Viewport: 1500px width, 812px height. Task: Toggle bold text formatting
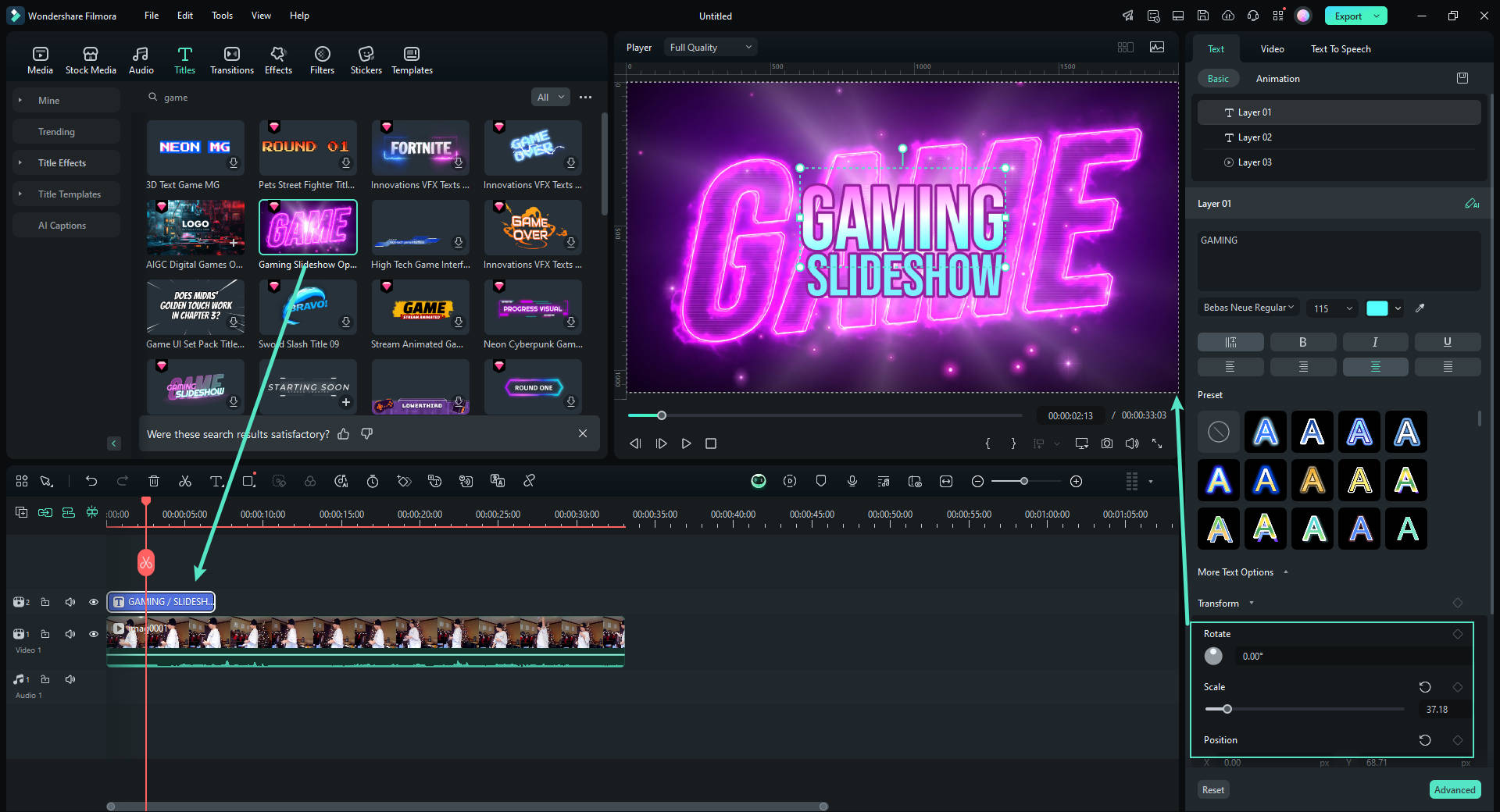1302,342
